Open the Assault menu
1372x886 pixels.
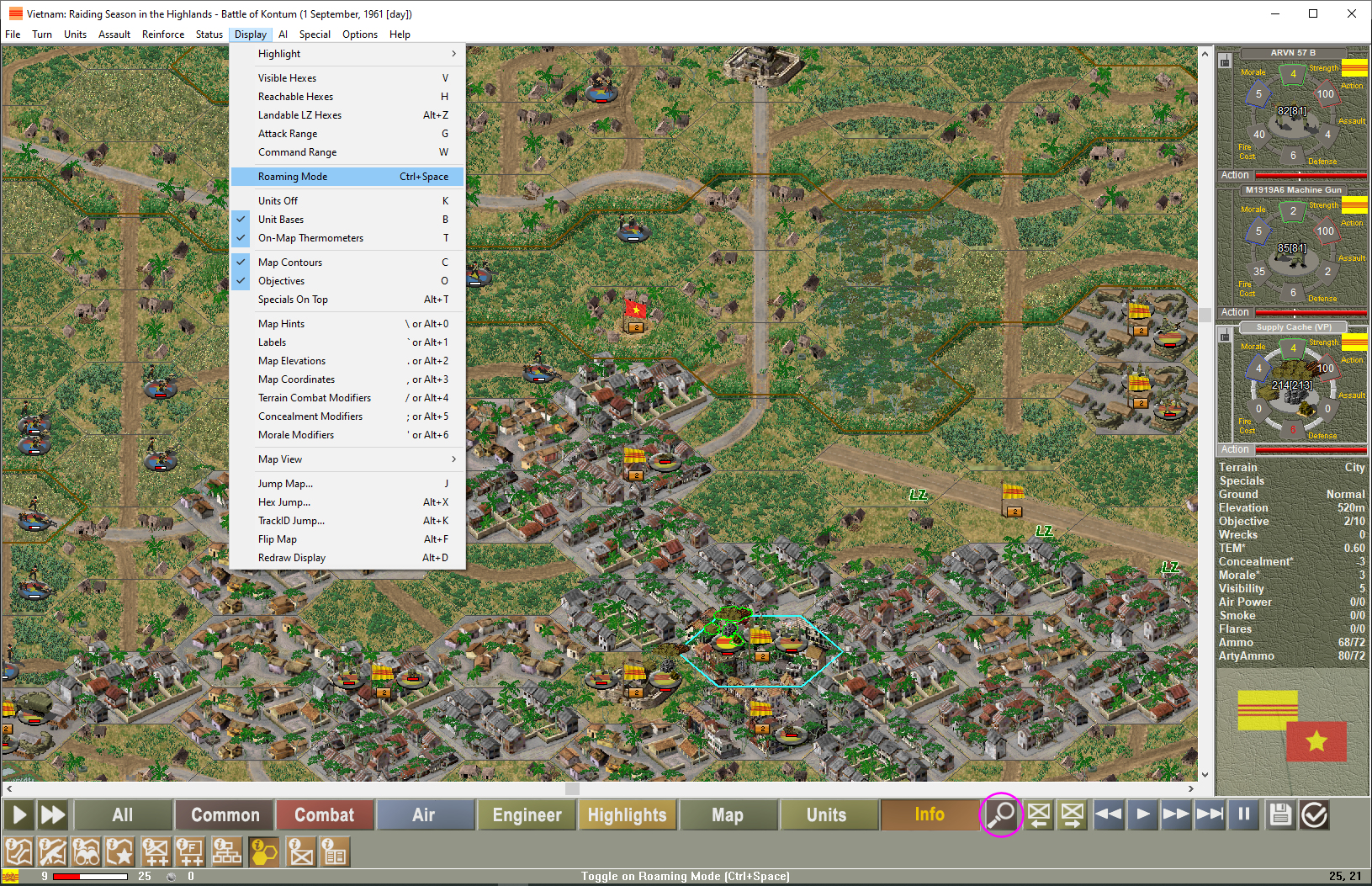tap(114, 34)
